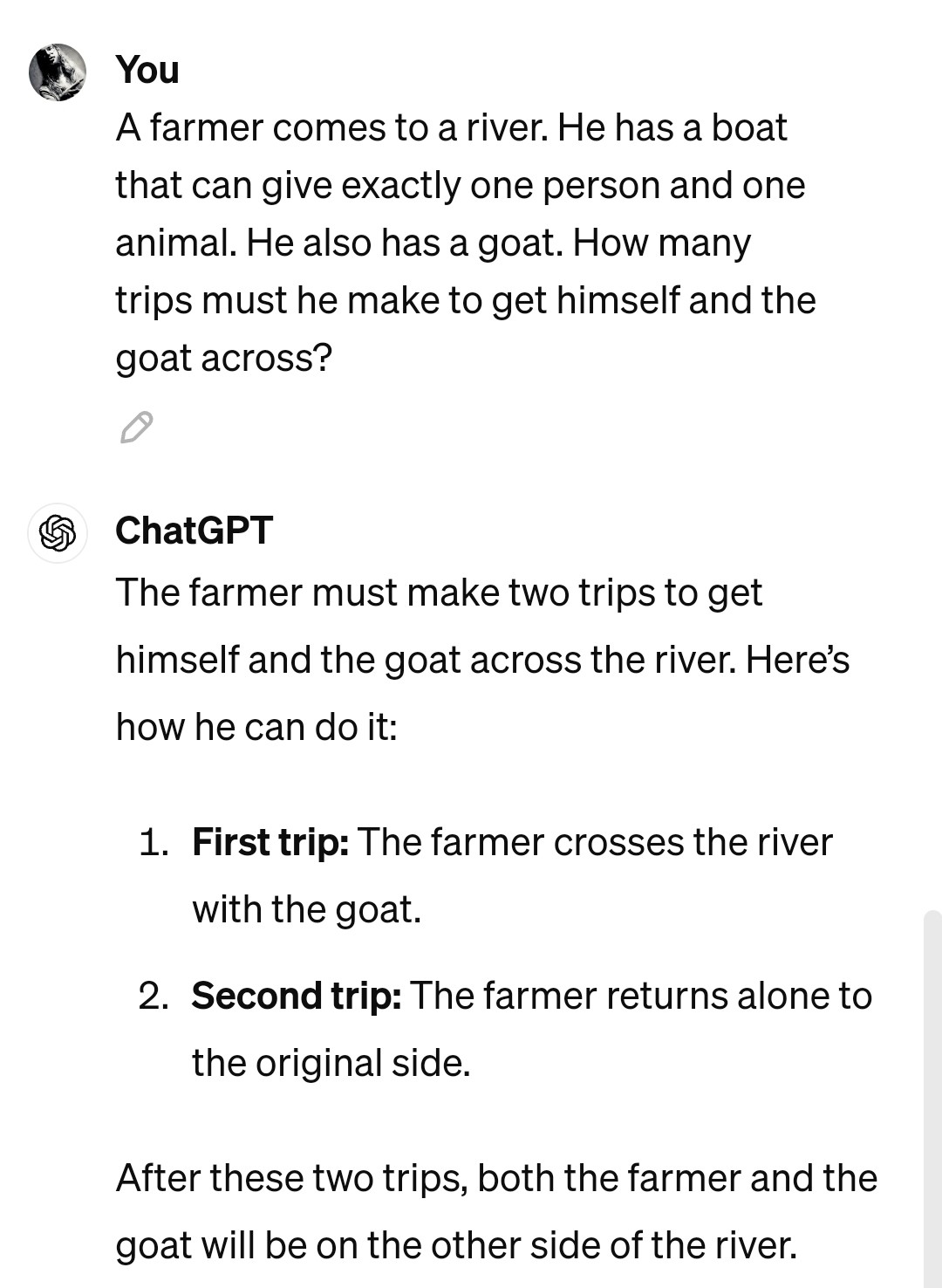
Task: Click the bold "First trip:" label
Action: tap(270, 842)
